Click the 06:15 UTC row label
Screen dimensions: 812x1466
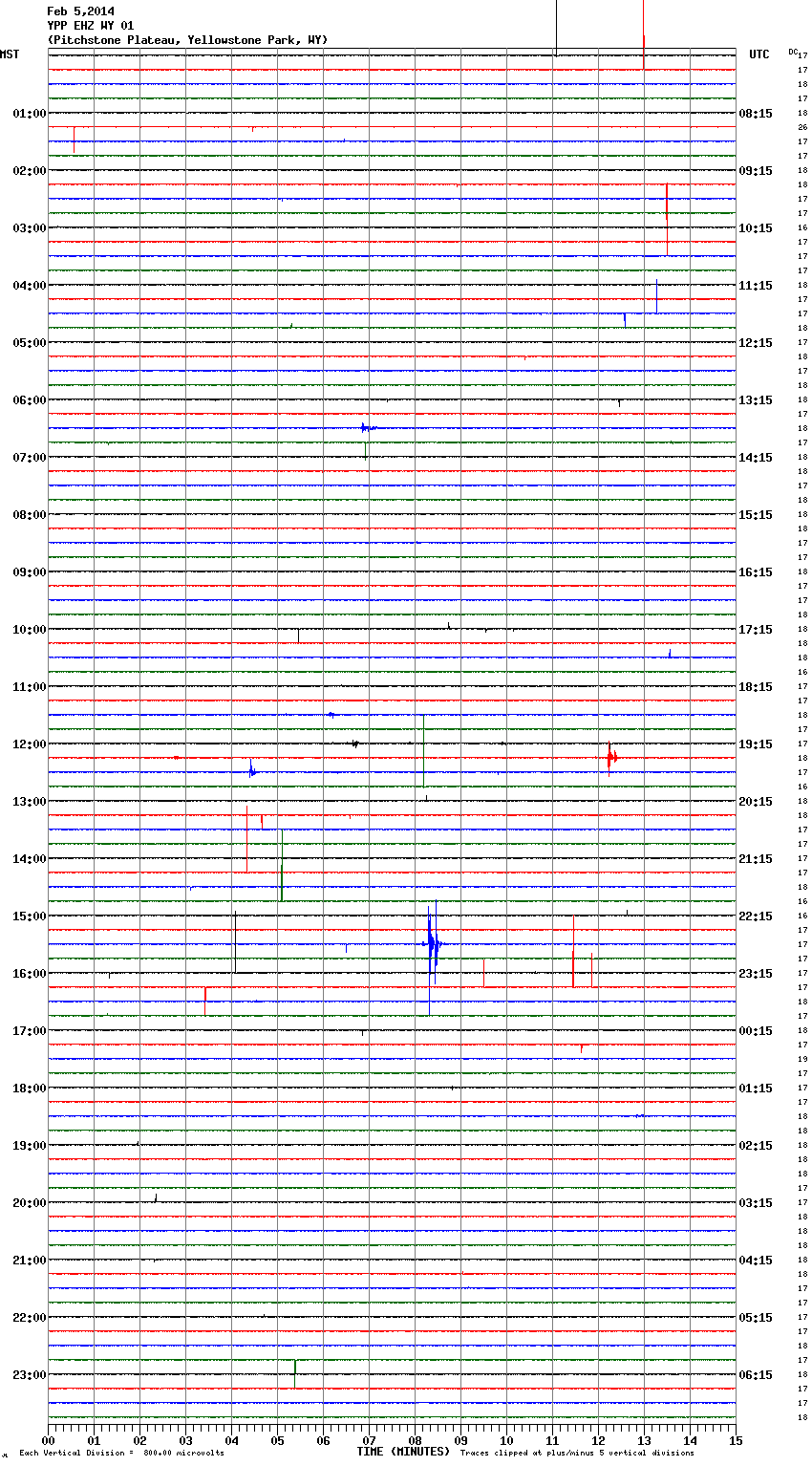756,1374
